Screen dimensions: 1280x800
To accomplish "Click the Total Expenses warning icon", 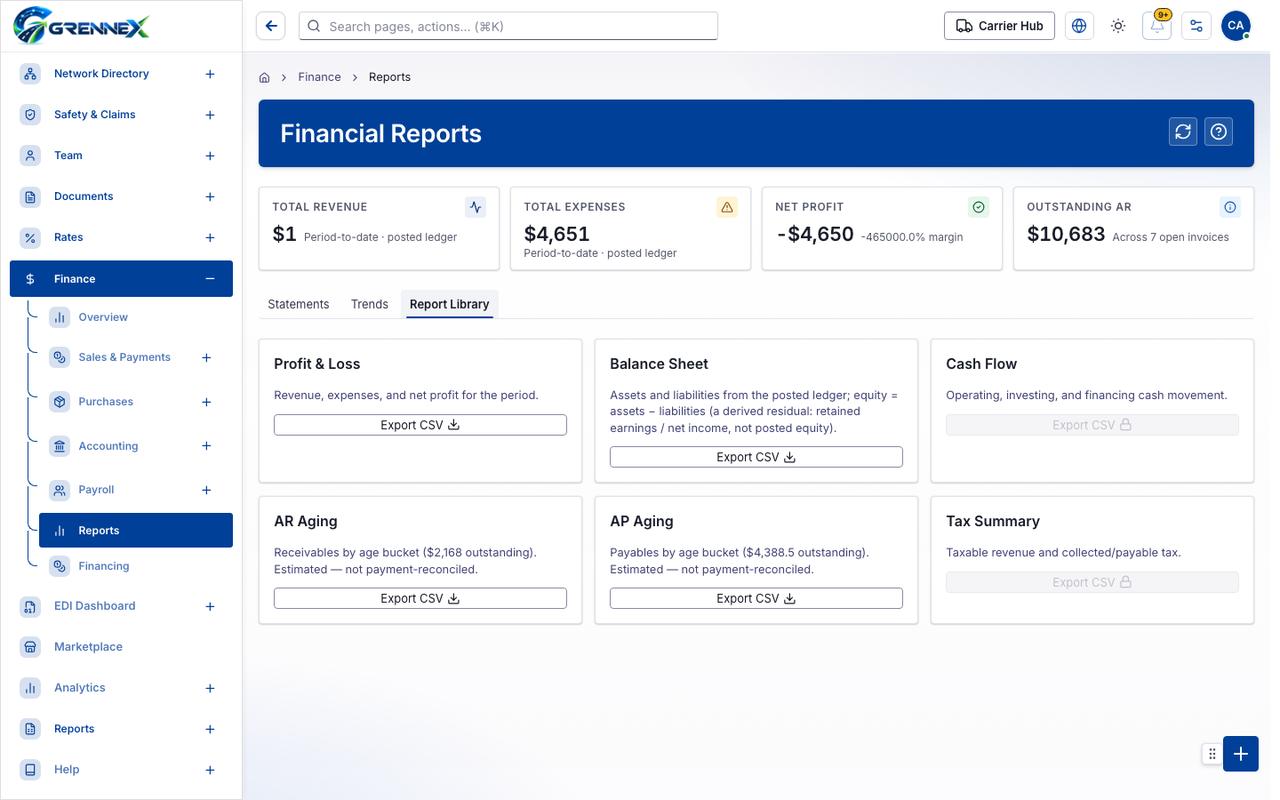I will coord(727,207).
